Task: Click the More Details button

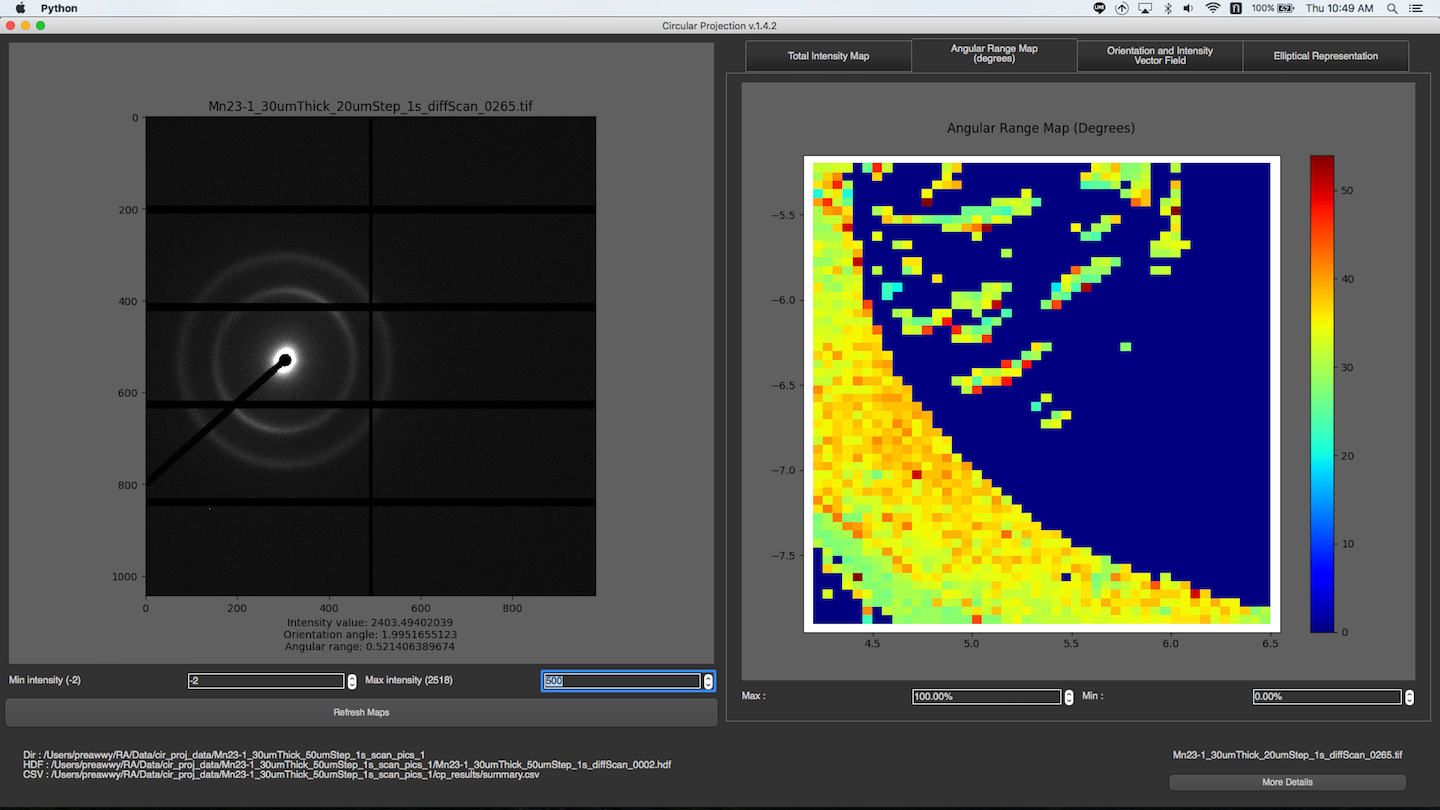Action: point(1287,782)
